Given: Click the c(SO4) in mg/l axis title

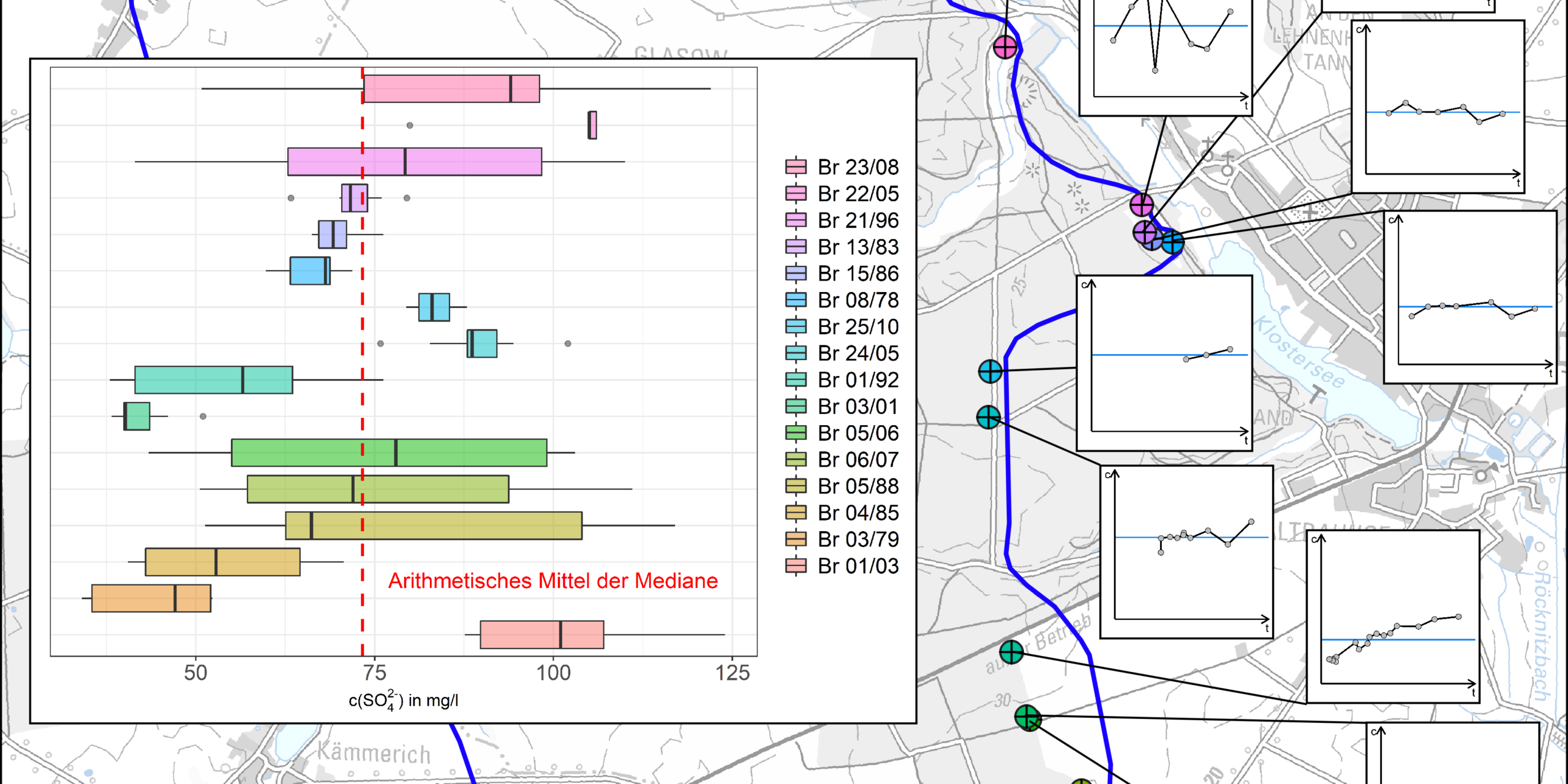Looking at the screenshot, I should (x=403, y=701).
